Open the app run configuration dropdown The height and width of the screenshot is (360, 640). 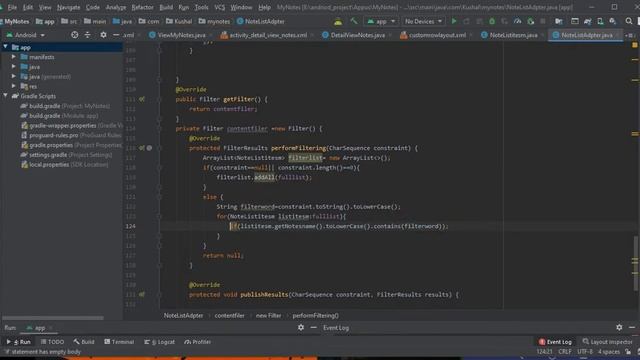[381, 21]
